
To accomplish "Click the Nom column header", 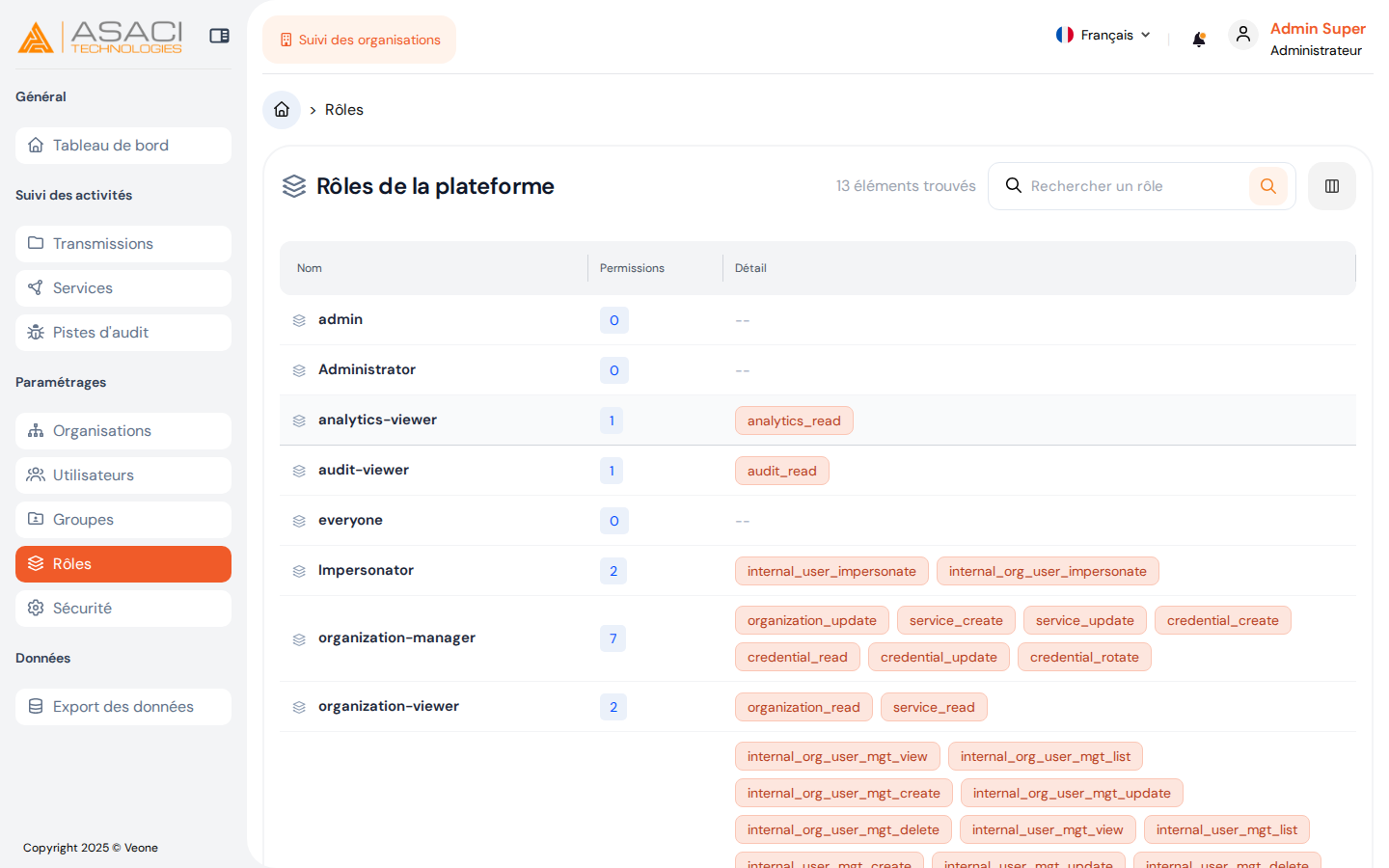I will [x=310, y=268].
